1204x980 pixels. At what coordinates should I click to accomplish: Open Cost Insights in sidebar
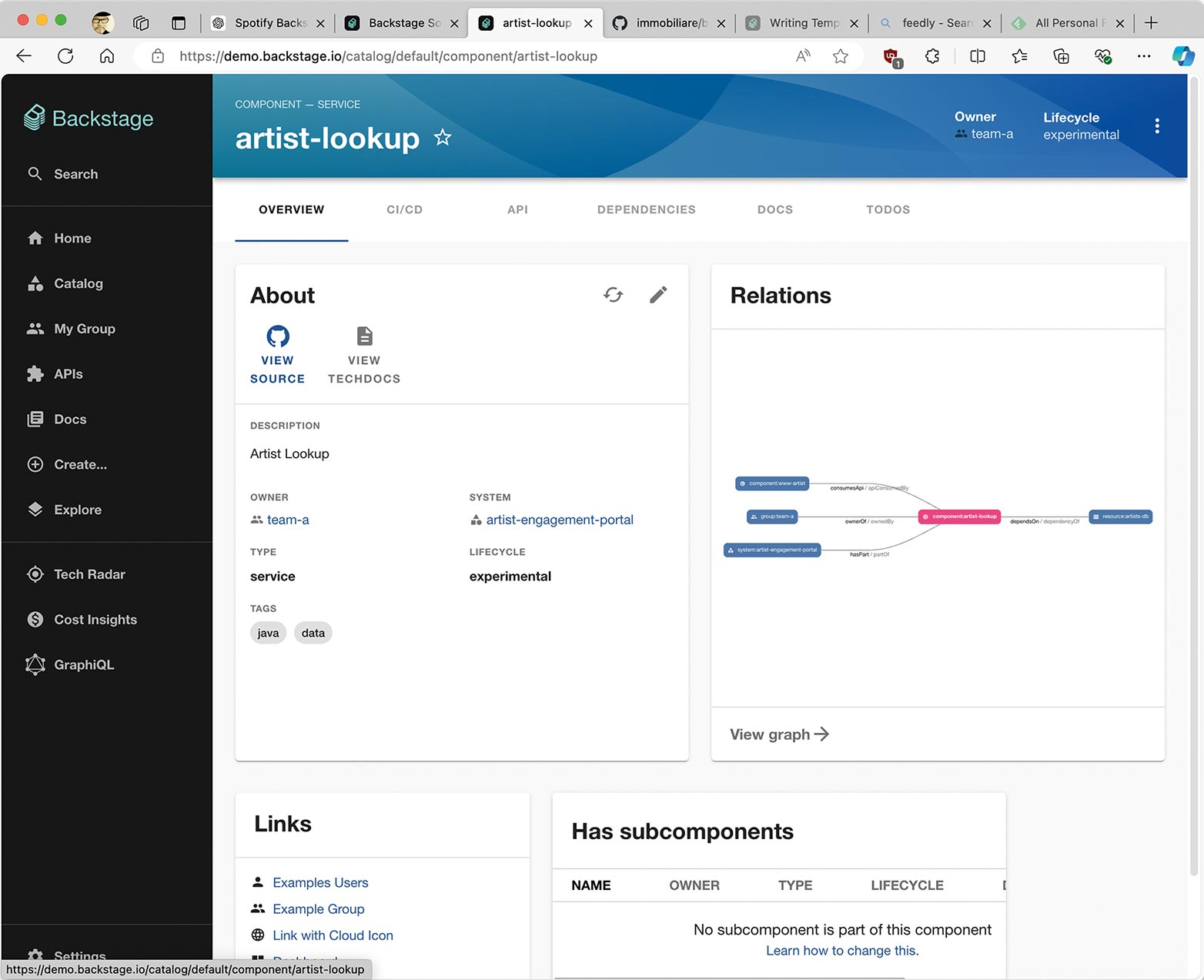(x=82, y=620)
